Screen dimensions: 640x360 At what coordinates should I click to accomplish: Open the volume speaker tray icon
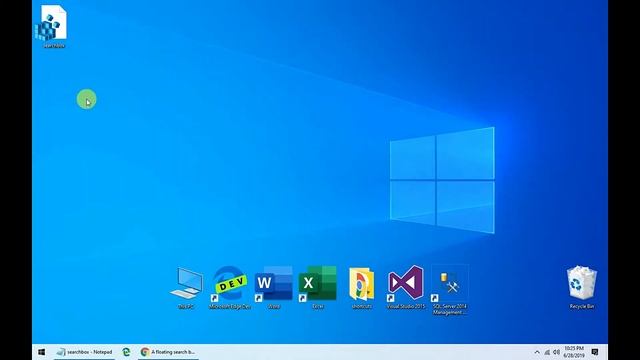pos(556,352)
